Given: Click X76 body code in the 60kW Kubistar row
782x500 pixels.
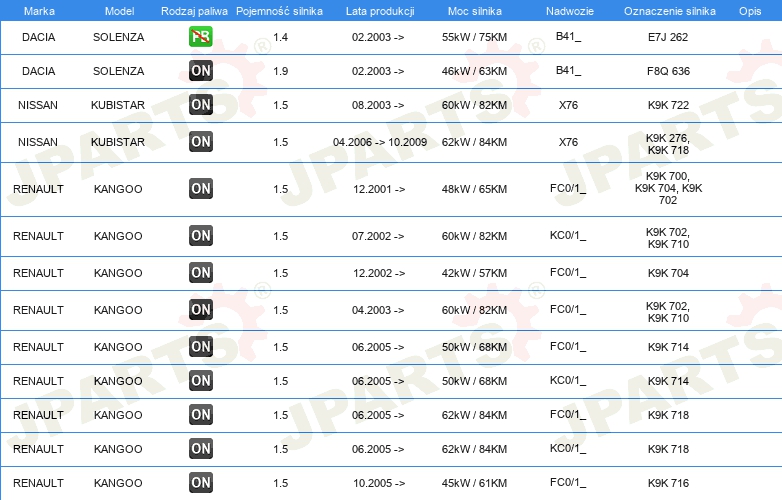Looking at the screenshot, I should [x=568, y=105].
